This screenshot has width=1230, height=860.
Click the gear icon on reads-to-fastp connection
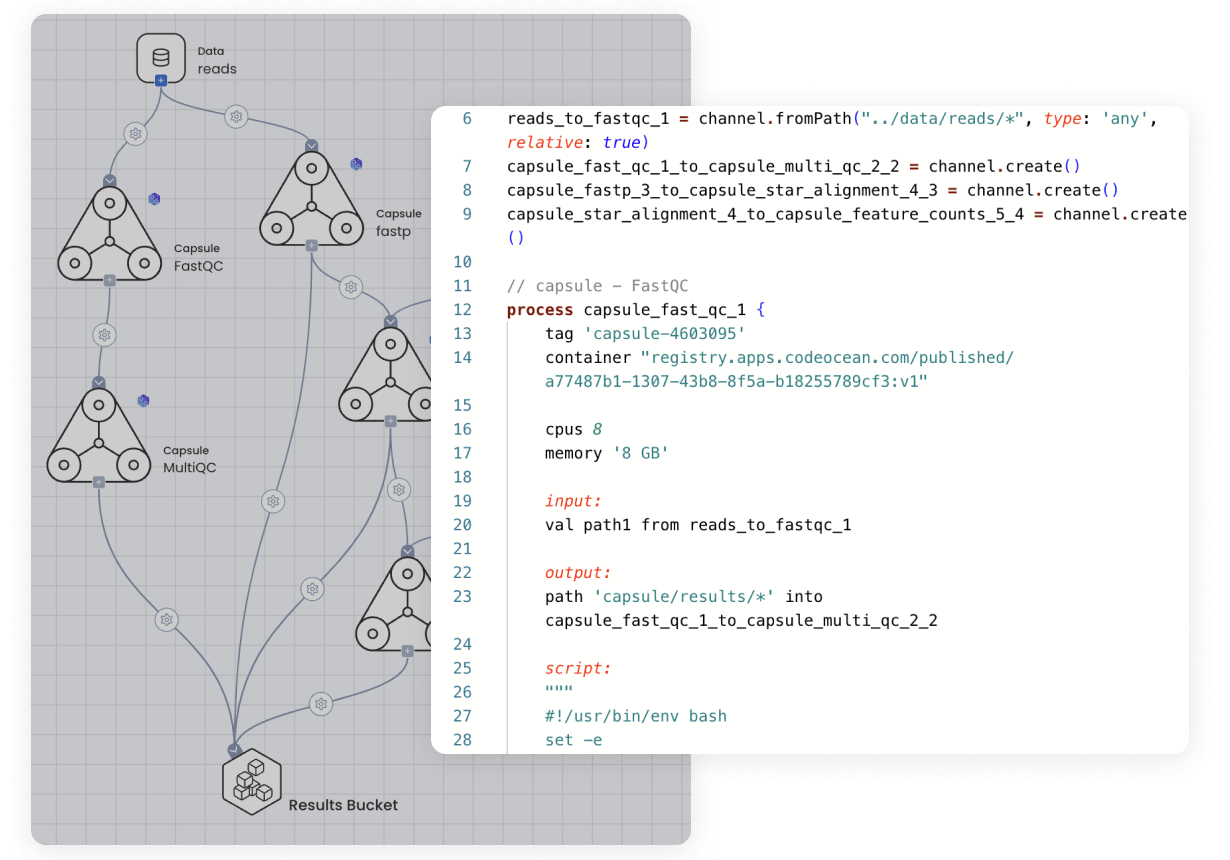[236, 116]
